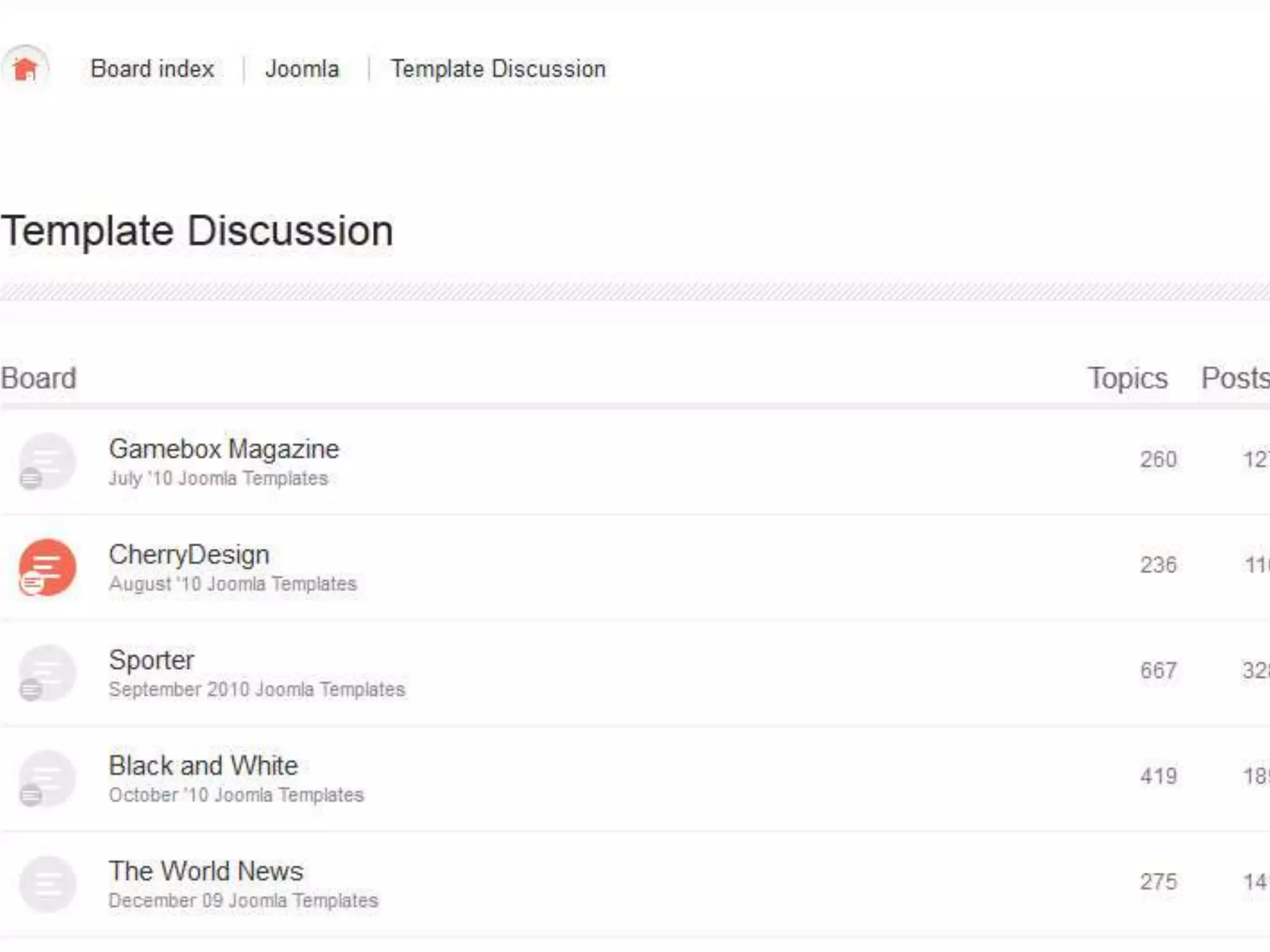This screenshot has height=952, width=1270.
Task: Click Sporter topic count 667
Action: [x=1158, y=671]
